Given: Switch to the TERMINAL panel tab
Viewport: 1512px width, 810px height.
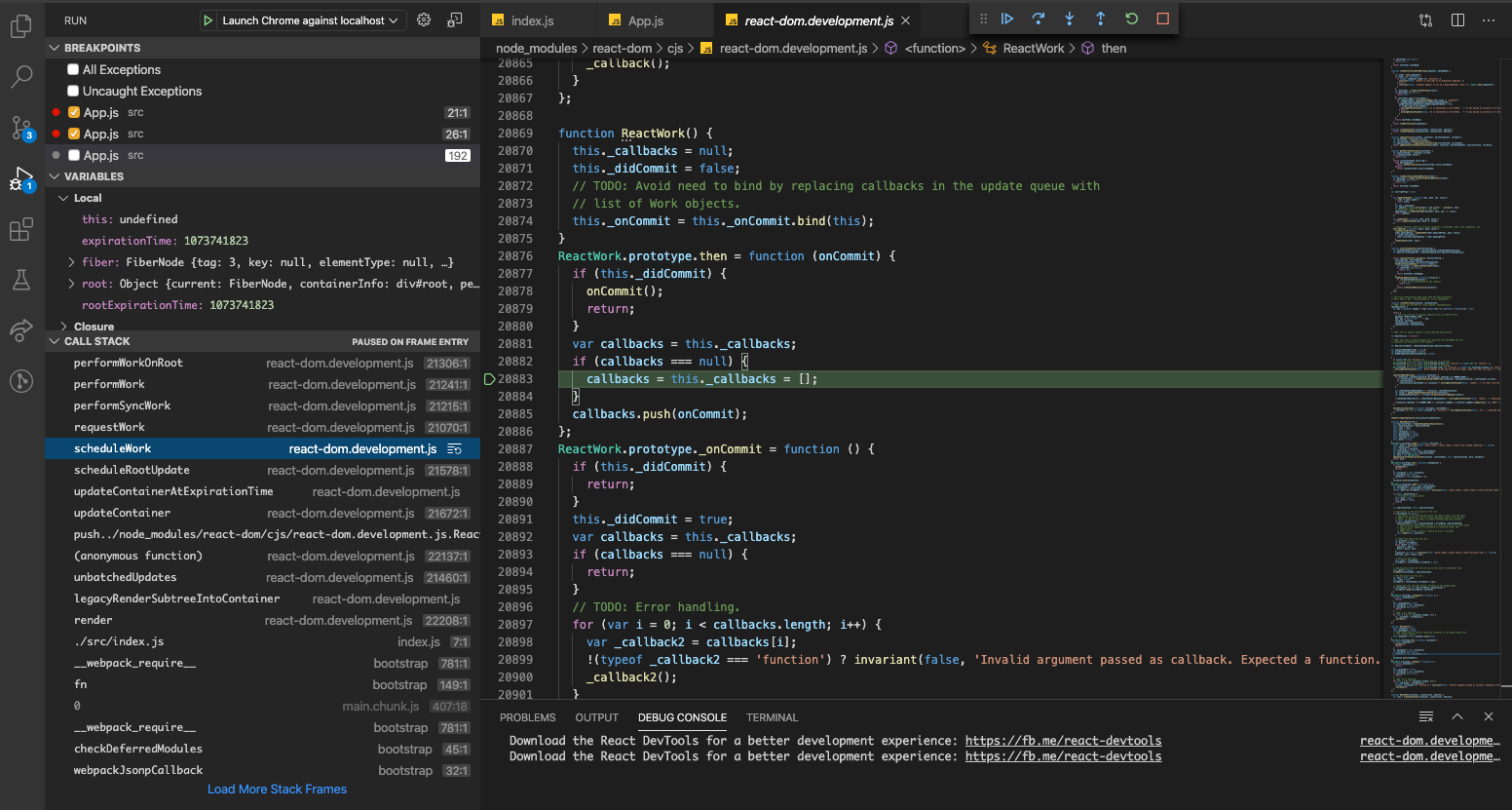Looking at the screenshot, I should pyautogui.click(x=772, y=717).
